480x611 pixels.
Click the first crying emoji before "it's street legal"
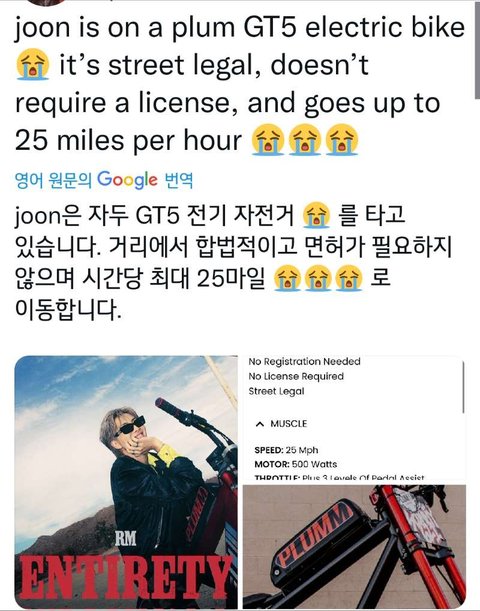click(33, 64)
